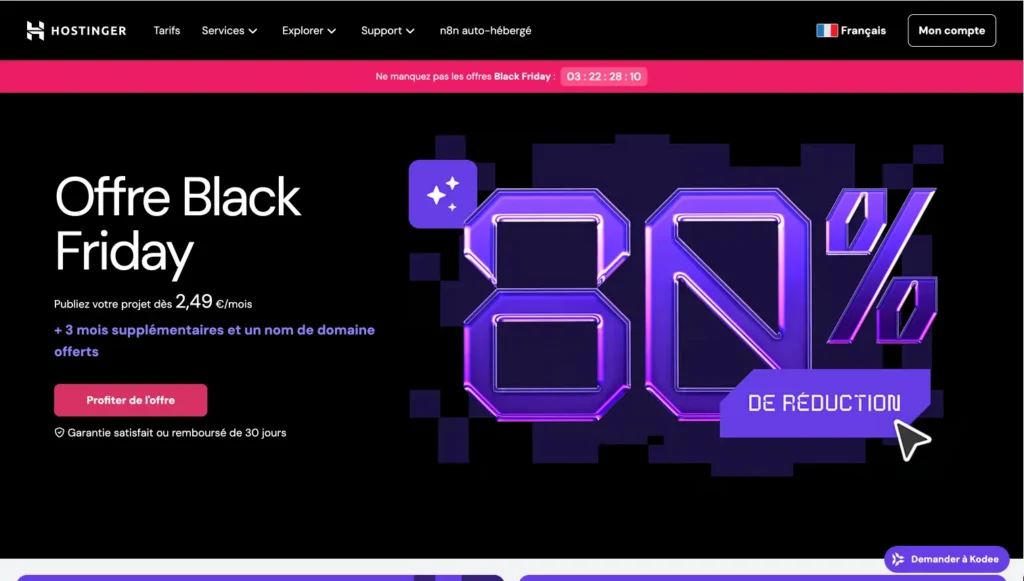1024x581 pixels.
Task: Expand the Support menu chevron
Action: [410, 31]
